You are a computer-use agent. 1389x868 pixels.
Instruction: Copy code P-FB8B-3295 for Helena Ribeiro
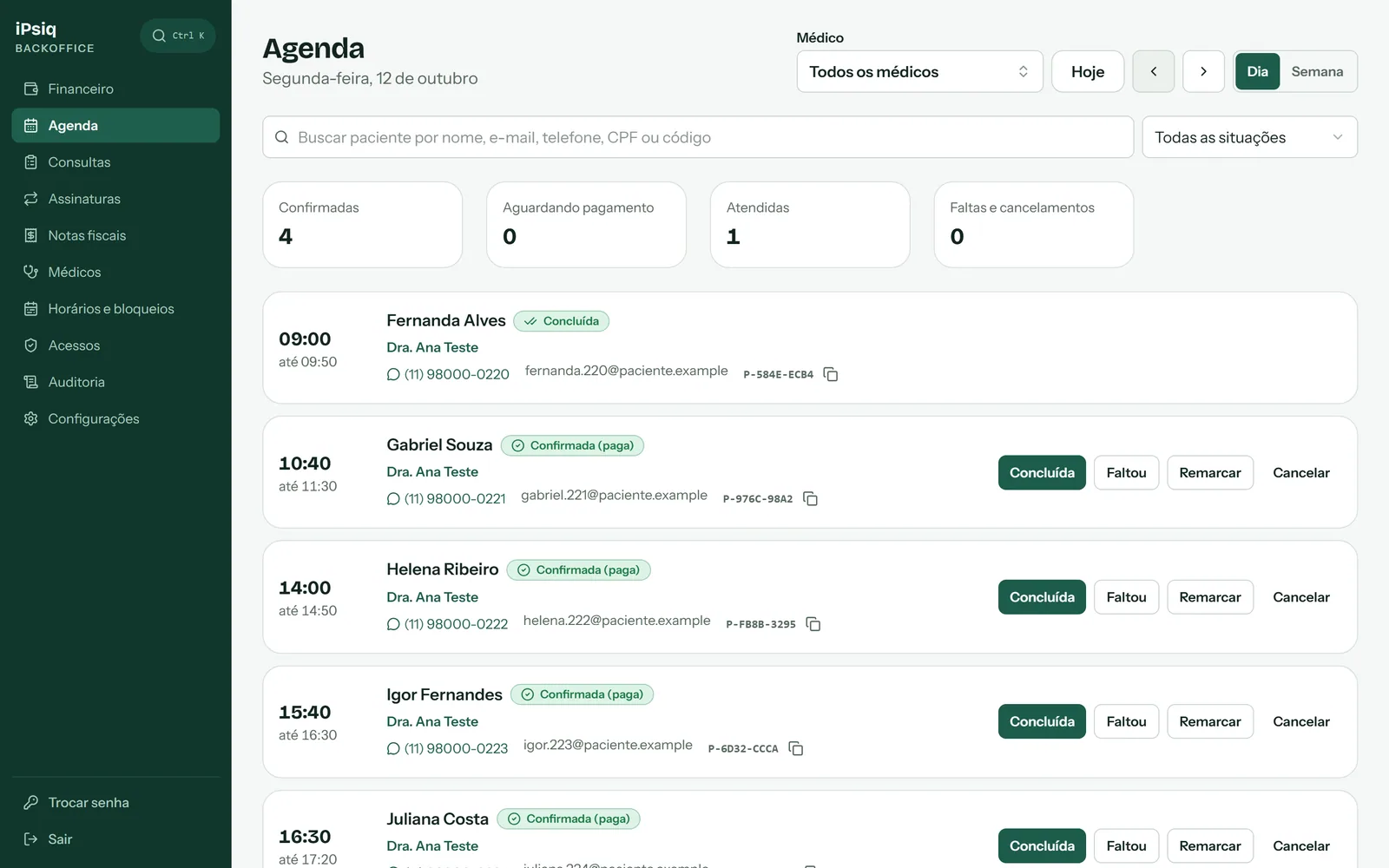[x=813, y=624]
